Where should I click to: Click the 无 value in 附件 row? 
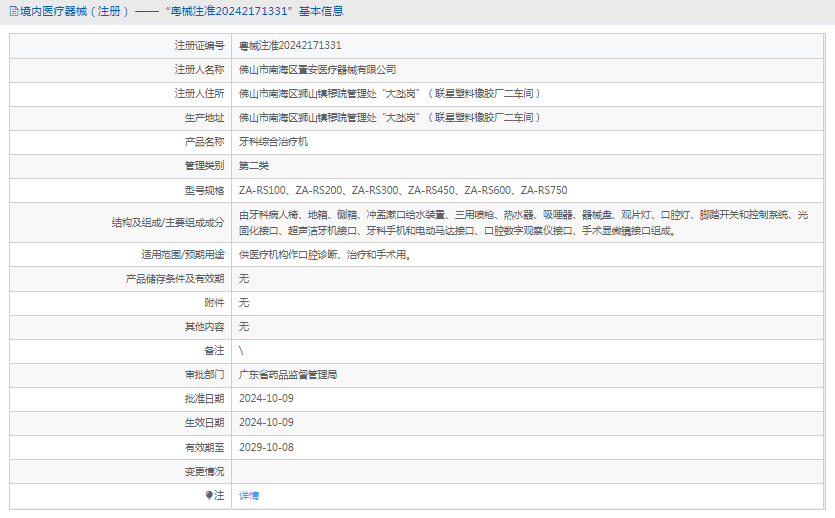pyautogui.click(x=244, y=303)
